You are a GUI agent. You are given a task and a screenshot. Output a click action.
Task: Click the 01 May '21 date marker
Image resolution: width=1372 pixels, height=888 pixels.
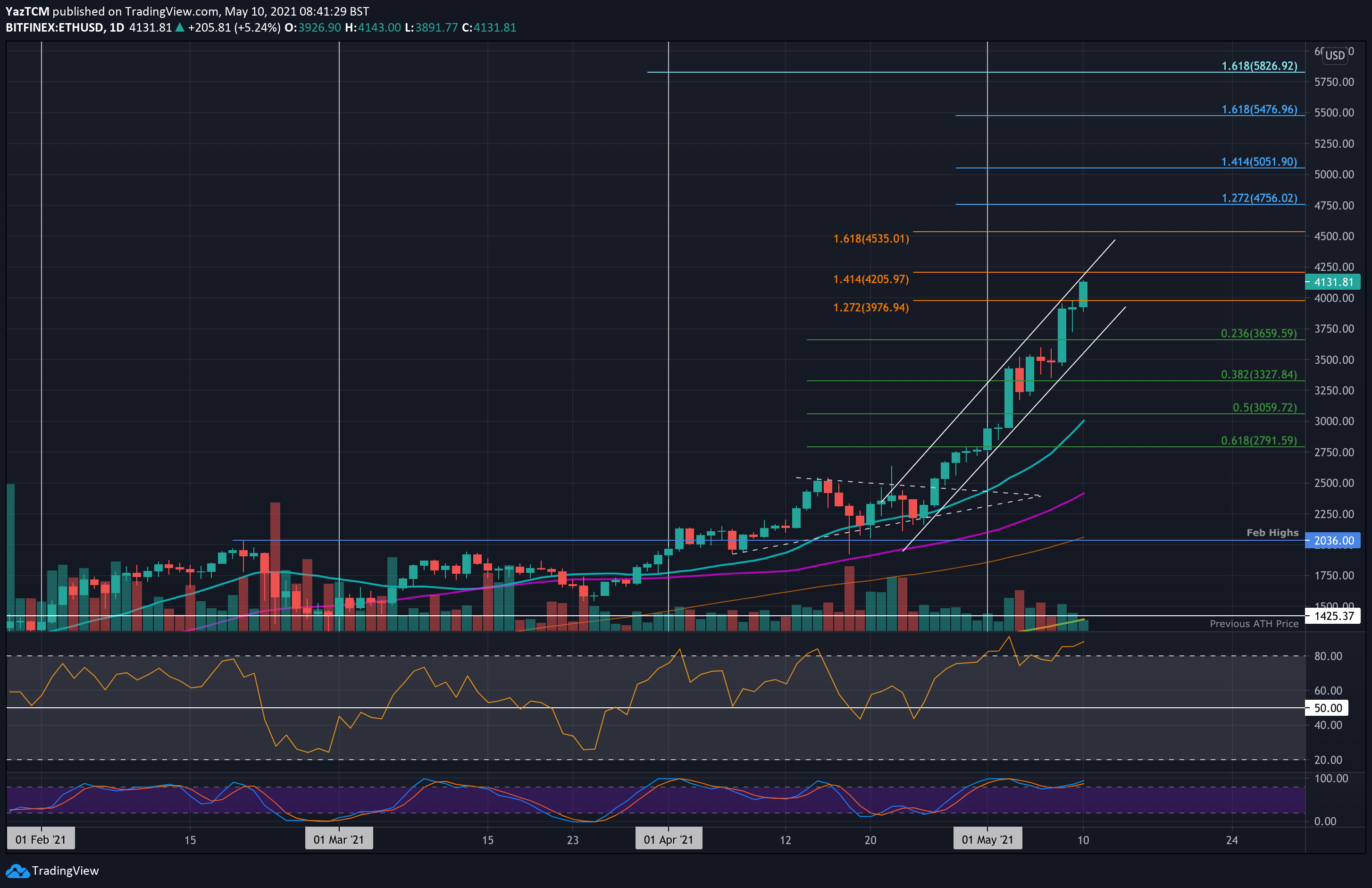coord(987,839)
